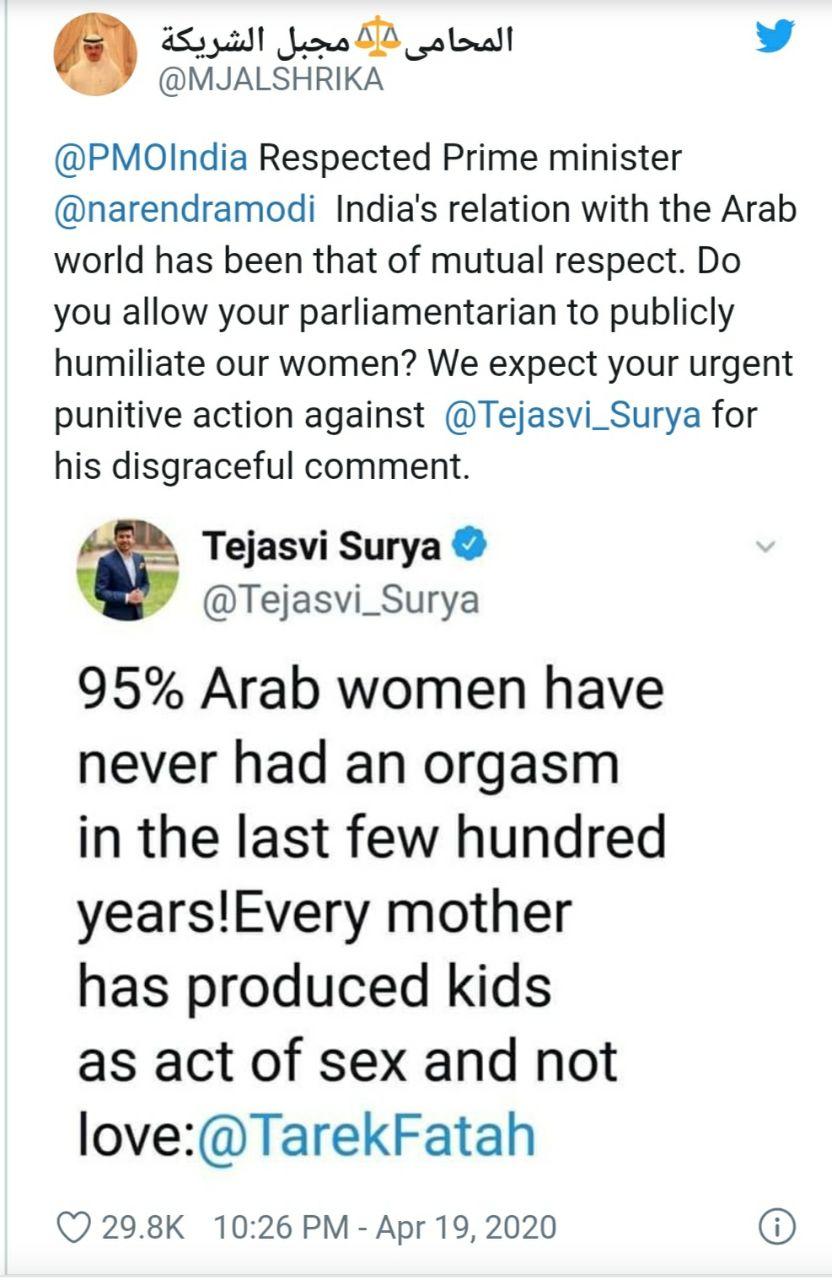832x1280 pixels.
Task: View the 29.8K likes count
Action: (143, 1227)
